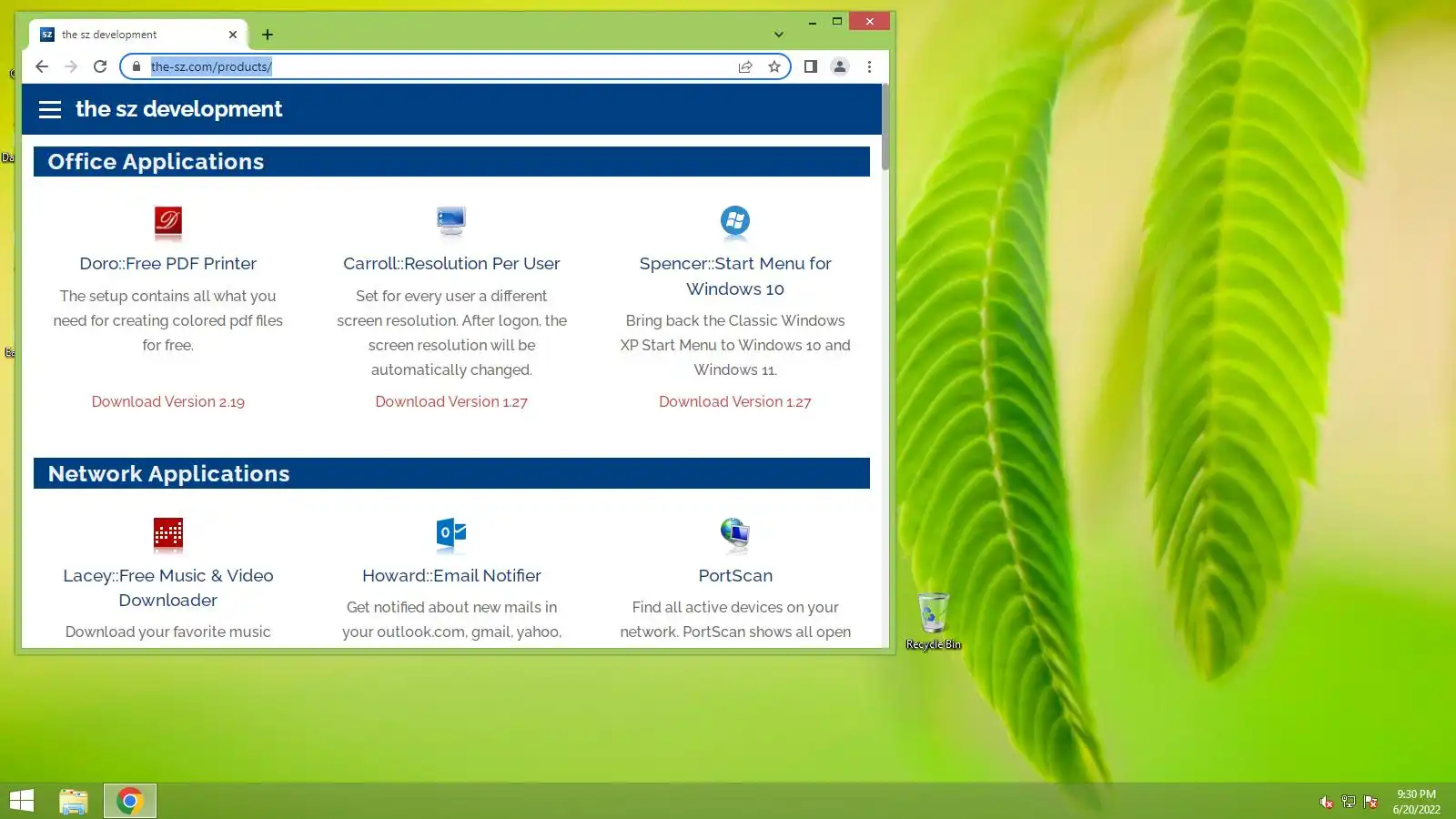1456x819 pixels.
Task: Close the 'the sz development' tab
Action: (233, 35)
